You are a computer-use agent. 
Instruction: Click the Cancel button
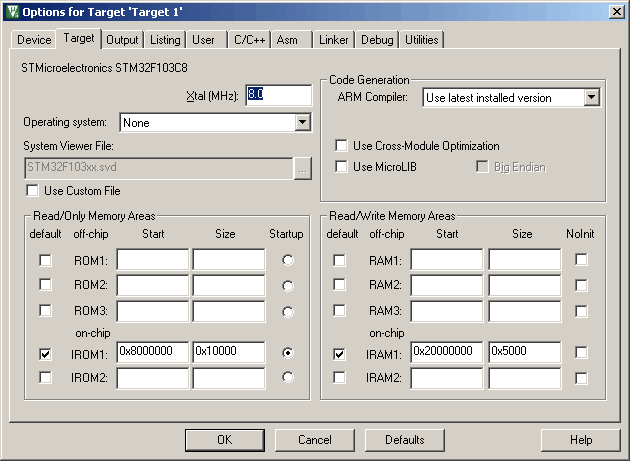pos(314,440)
